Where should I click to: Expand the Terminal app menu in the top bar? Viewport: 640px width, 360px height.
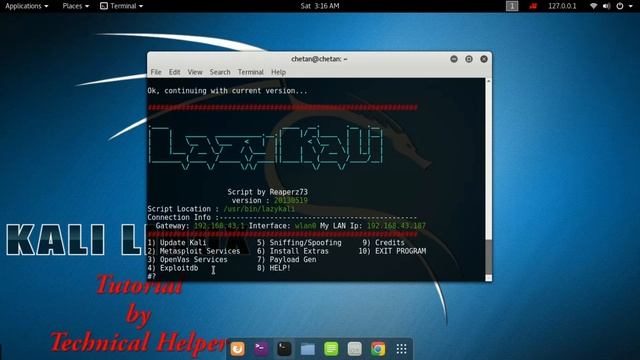click(x=122, y=6)
